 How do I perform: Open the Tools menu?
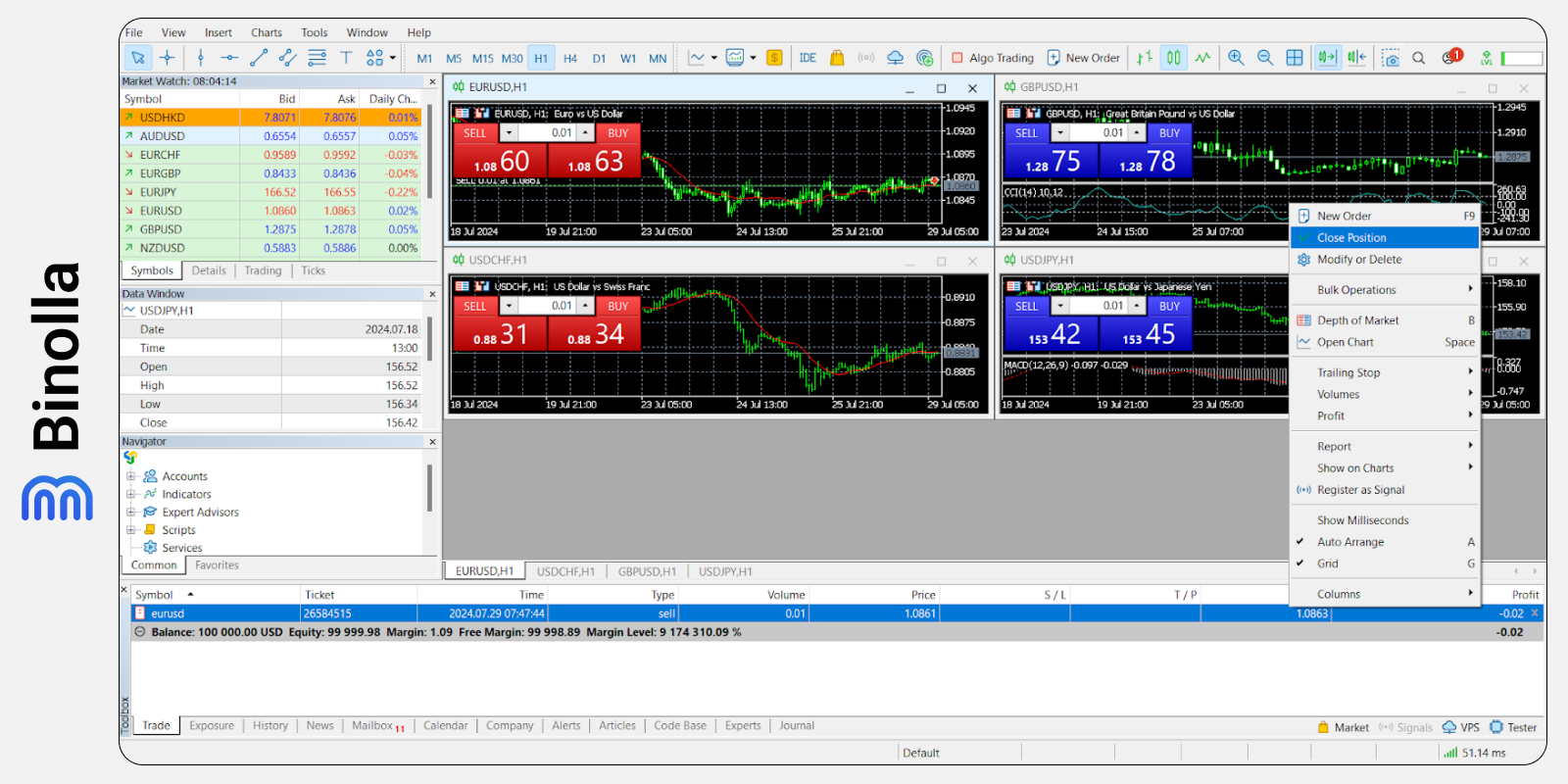[x=314, y=32]
